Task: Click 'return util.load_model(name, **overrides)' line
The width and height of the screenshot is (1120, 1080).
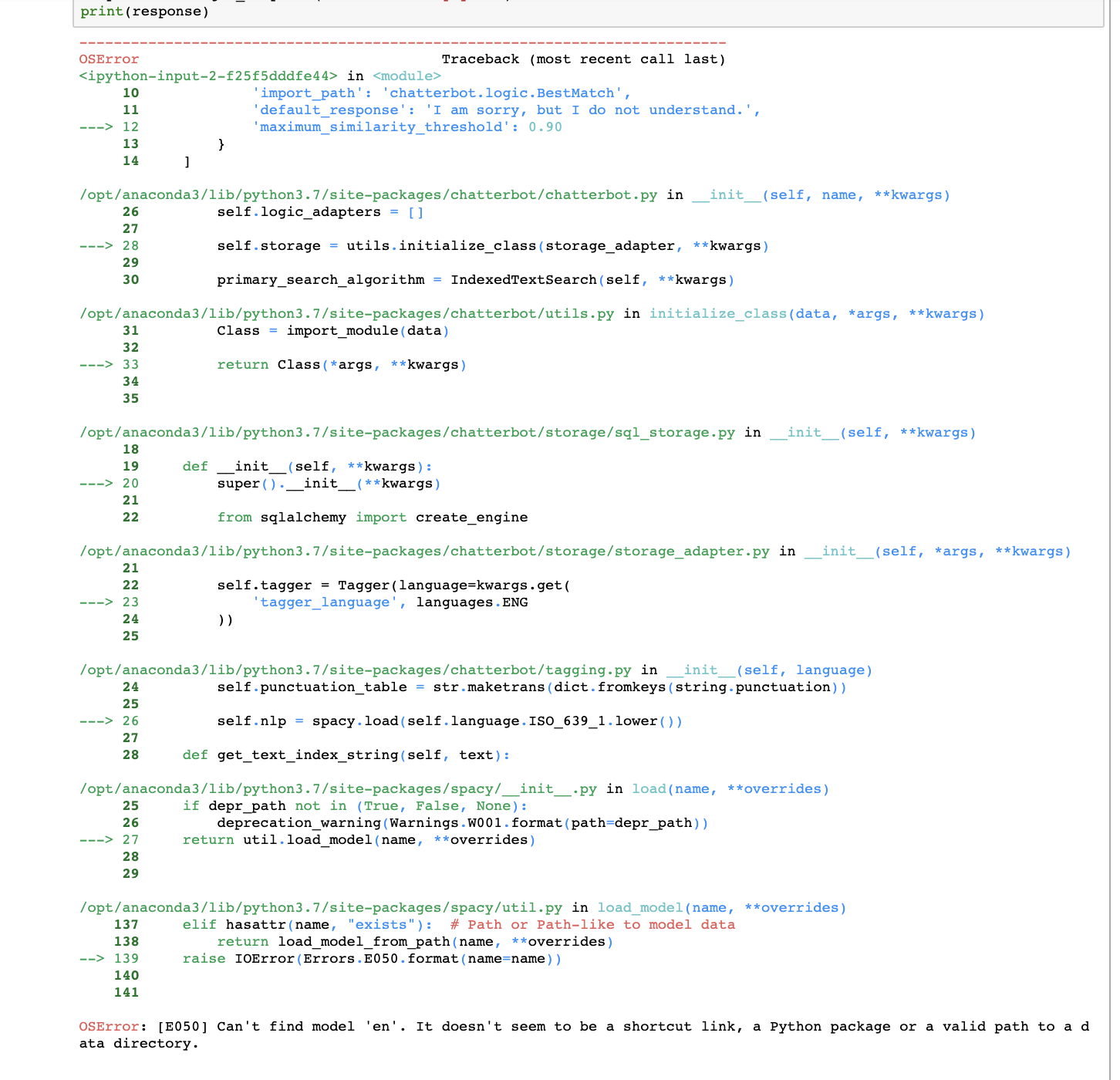Action: tap(359, 840)
